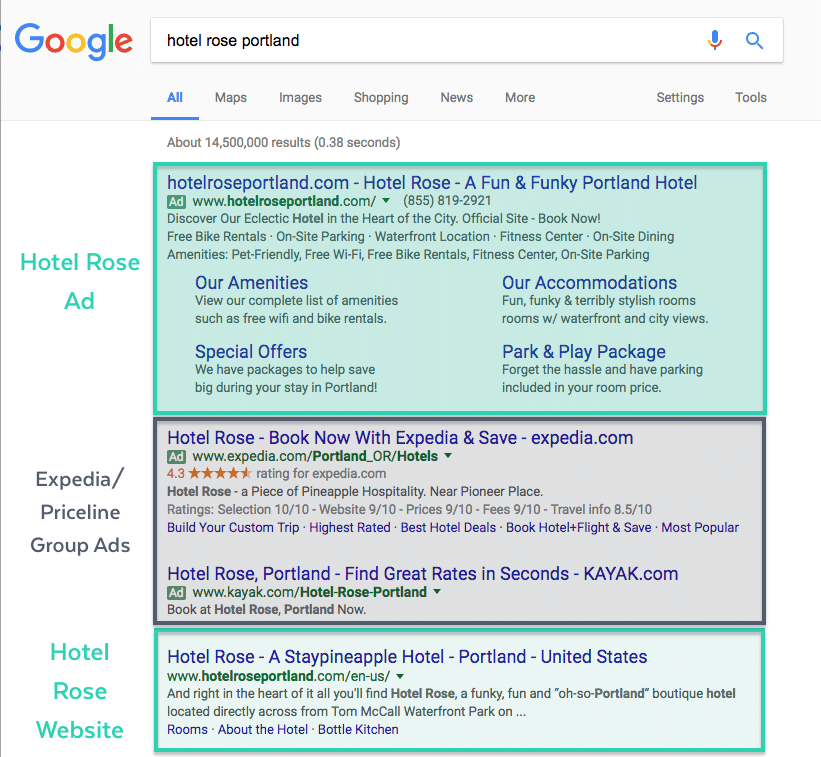Open 'Hotel Rose - A Staypineapple Hotel' result

tap(407, 656)
